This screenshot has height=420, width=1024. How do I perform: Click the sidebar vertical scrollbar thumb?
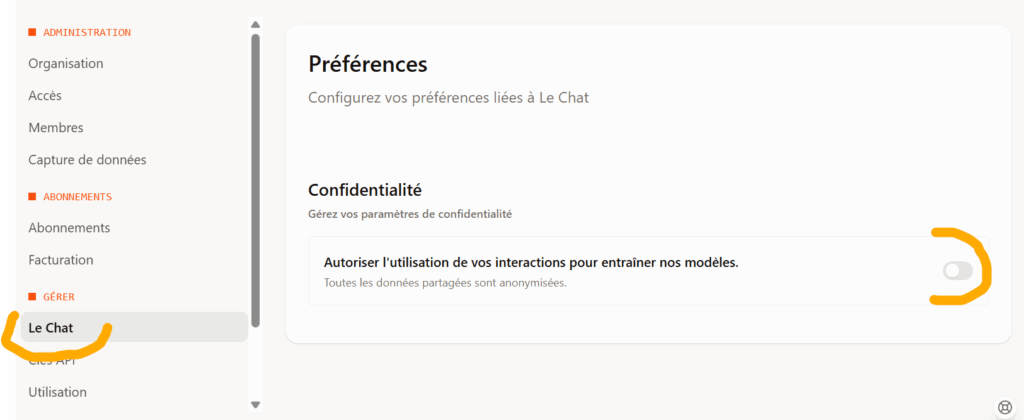pyautogui.click(x=255, y=180)
